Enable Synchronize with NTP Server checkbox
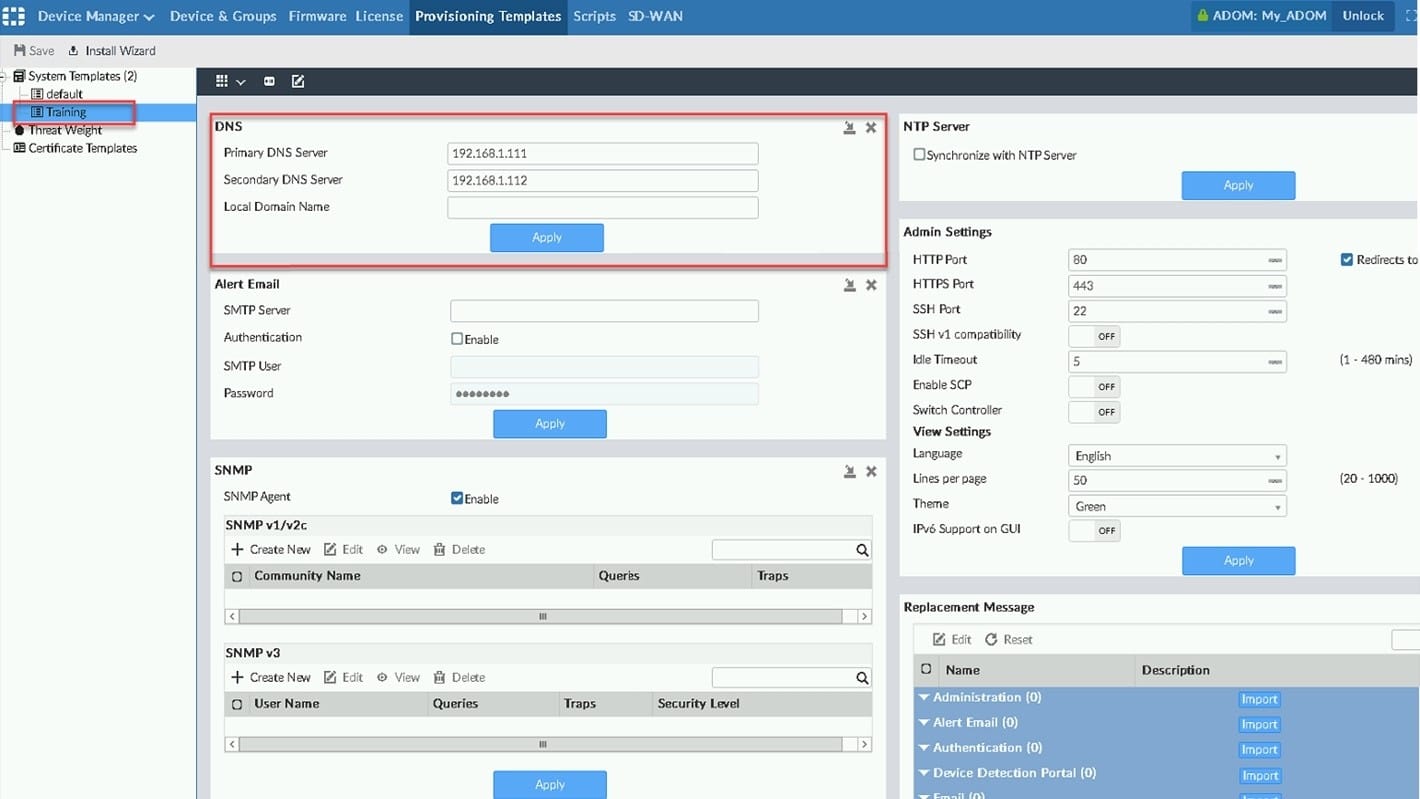1420x799 pixels. (919, 155)
